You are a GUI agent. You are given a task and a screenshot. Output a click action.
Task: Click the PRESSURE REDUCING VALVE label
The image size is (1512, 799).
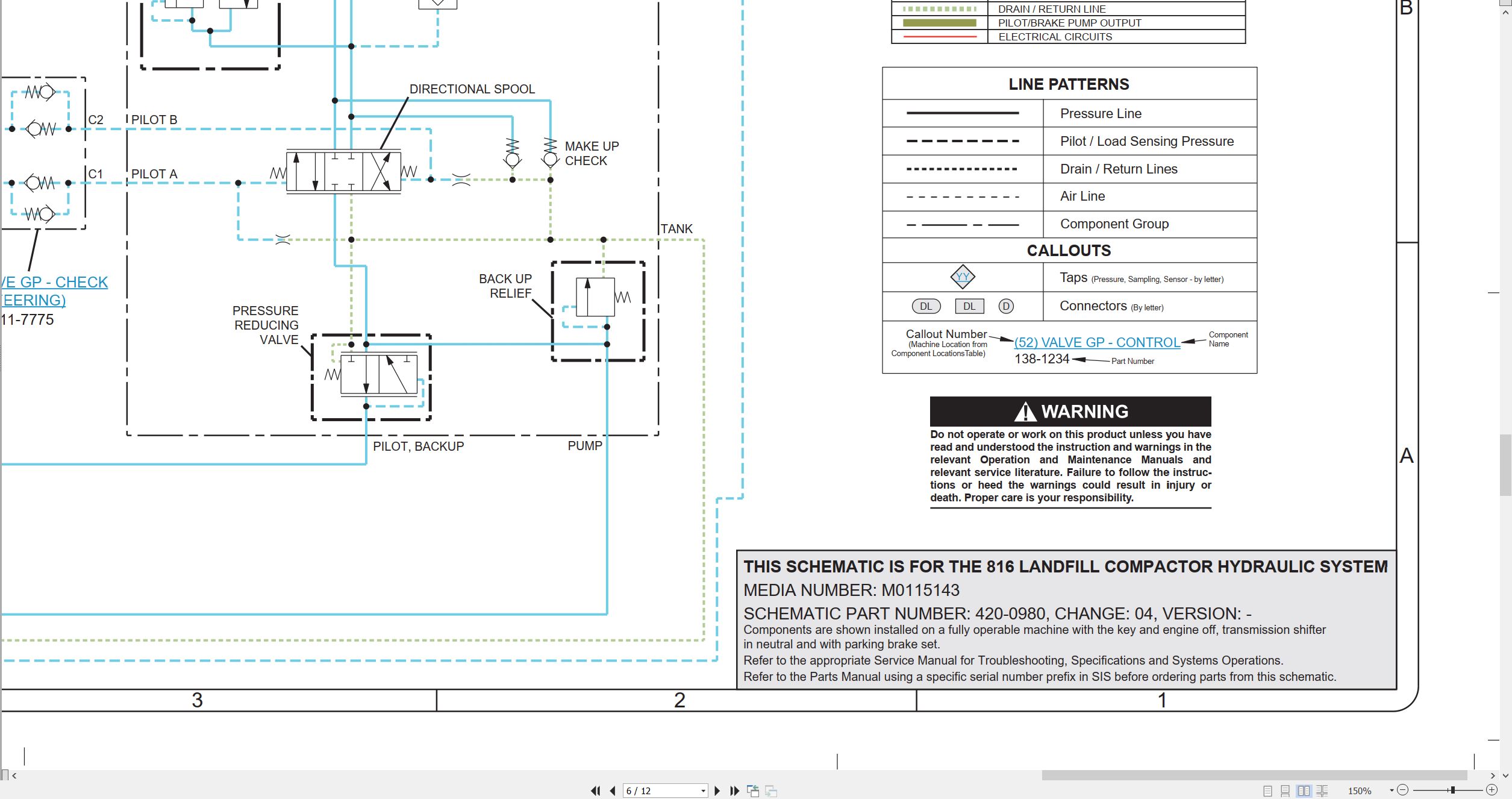pyautogui.click(x=266, y=325)
